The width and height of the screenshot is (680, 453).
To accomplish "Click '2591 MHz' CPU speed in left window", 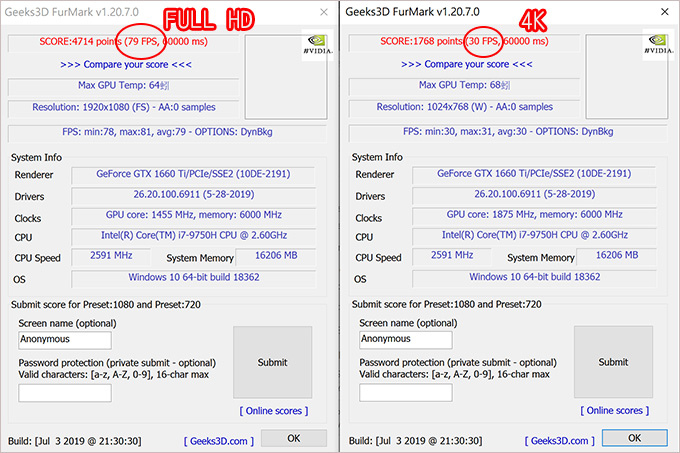I will point(111,256).
